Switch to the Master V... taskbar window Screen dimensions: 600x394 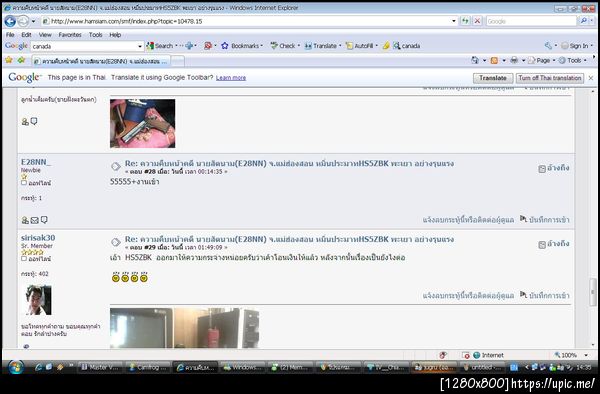pyautogui.click(x=101, y=367)
